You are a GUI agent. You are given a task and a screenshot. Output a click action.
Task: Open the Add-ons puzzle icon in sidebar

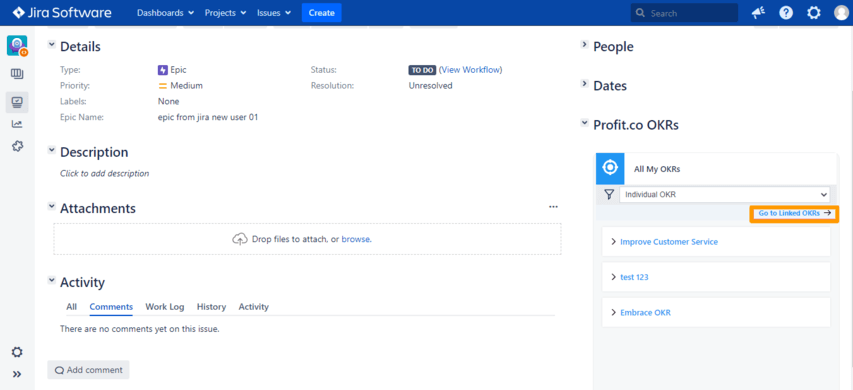pyautogui.click(x=17, y=146)
